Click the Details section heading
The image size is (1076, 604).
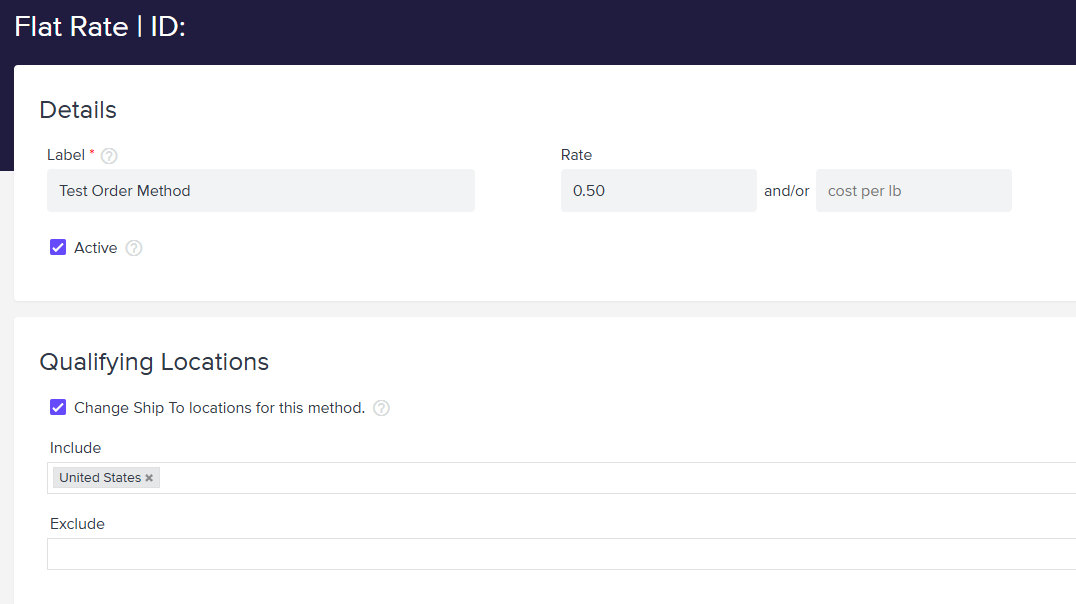77,110
